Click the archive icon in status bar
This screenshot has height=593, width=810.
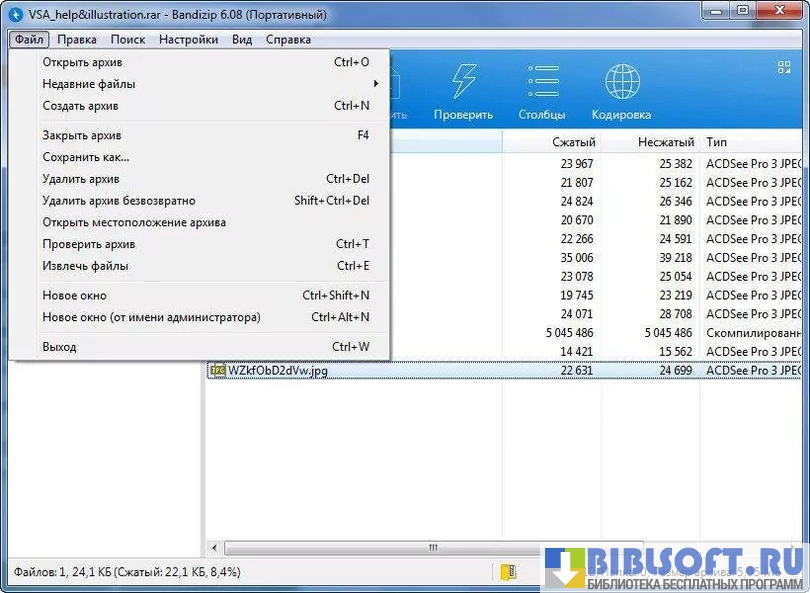509,572
